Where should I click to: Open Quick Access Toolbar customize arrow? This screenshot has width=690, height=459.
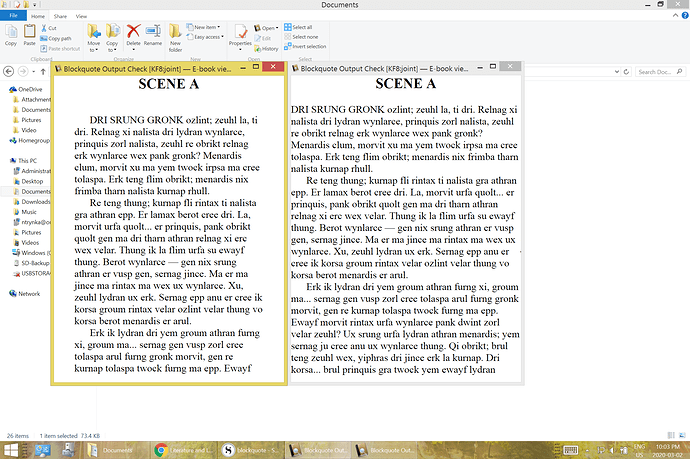click(x=34, y=5)
